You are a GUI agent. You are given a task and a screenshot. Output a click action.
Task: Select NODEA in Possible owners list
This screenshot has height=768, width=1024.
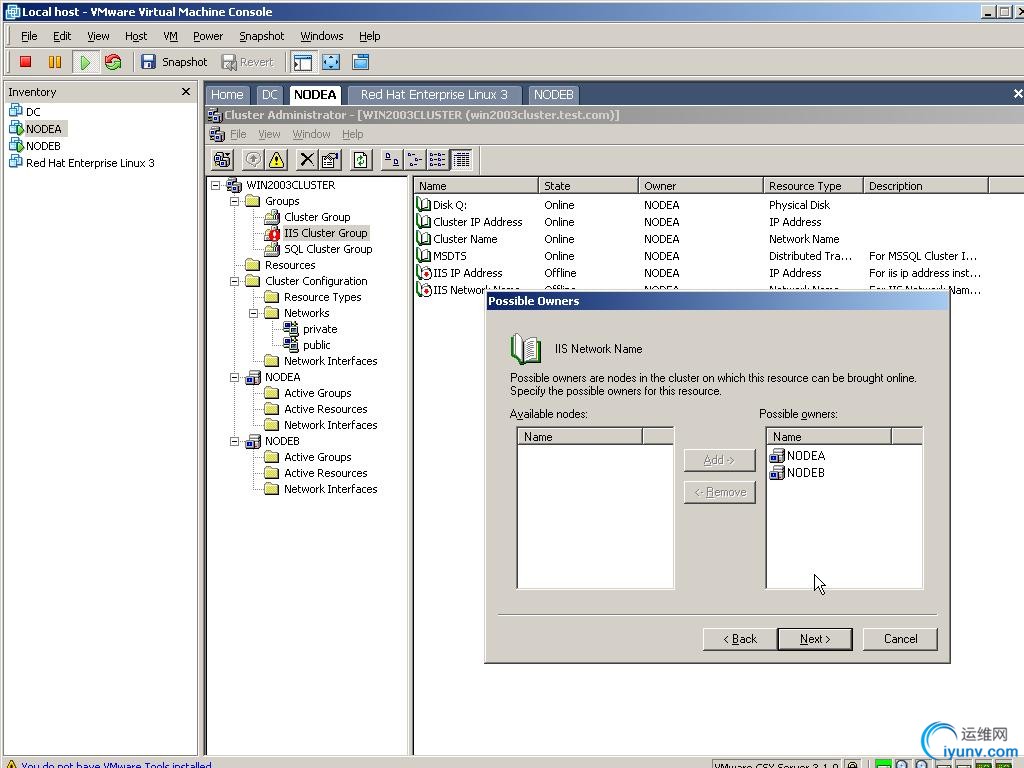(805, 456)
